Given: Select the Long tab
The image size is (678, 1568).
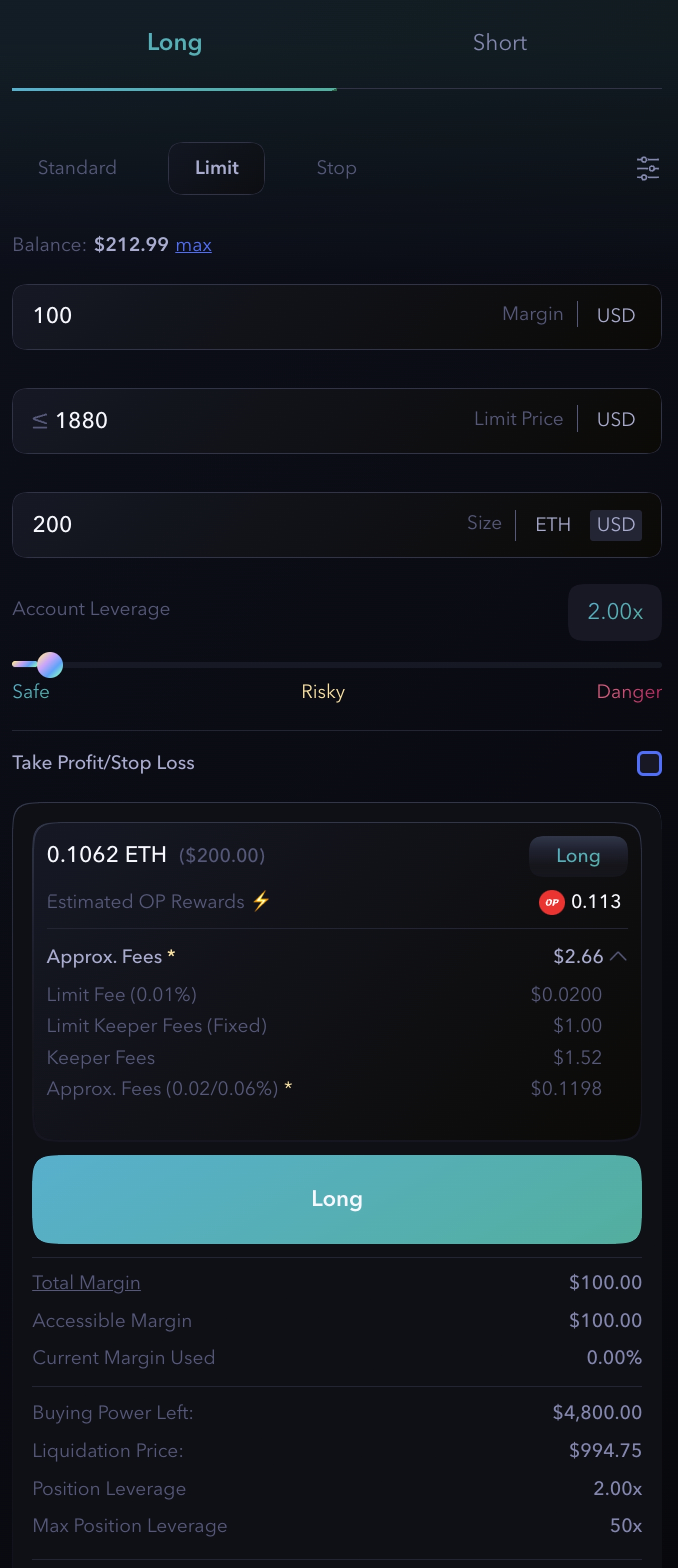Looking at the screenshot, I should (174, 42).
